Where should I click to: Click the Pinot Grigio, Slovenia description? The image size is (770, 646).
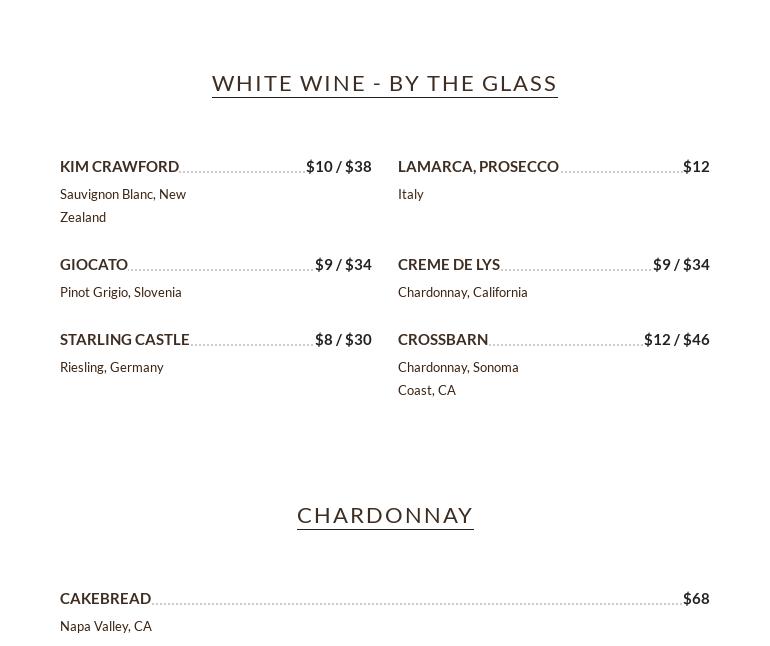(121, 293)
